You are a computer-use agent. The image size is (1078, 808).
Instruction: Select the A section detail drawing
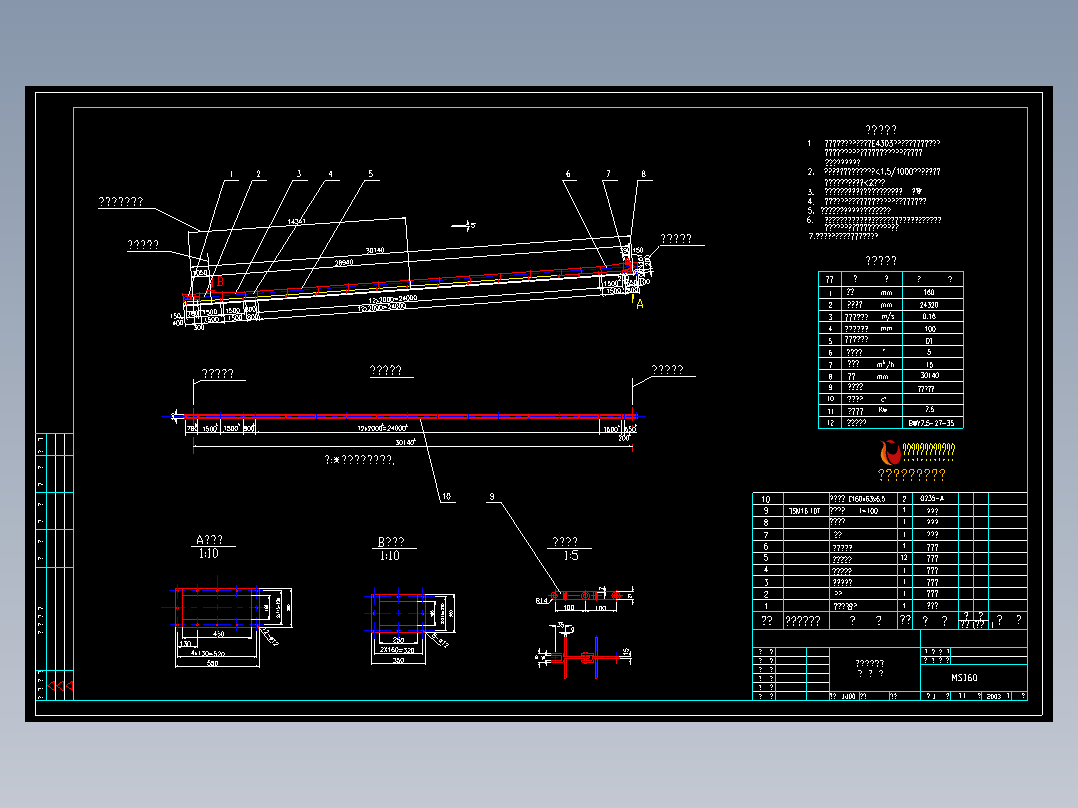click(230, 624)
